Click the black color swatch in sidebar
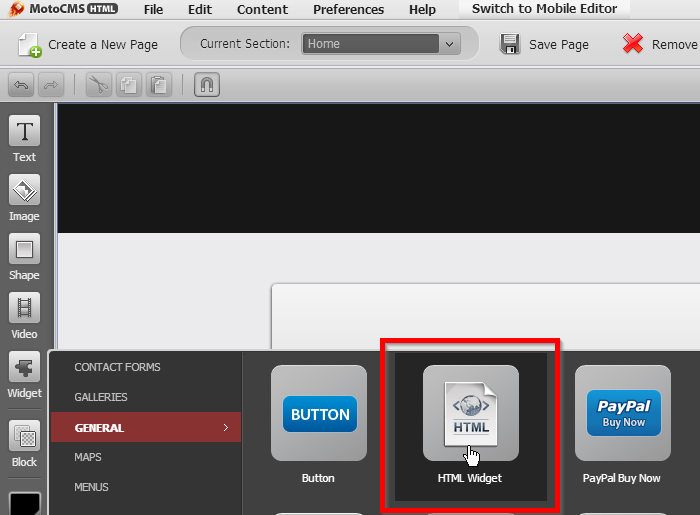Screen dimensions: 700x515 (25, 503)
